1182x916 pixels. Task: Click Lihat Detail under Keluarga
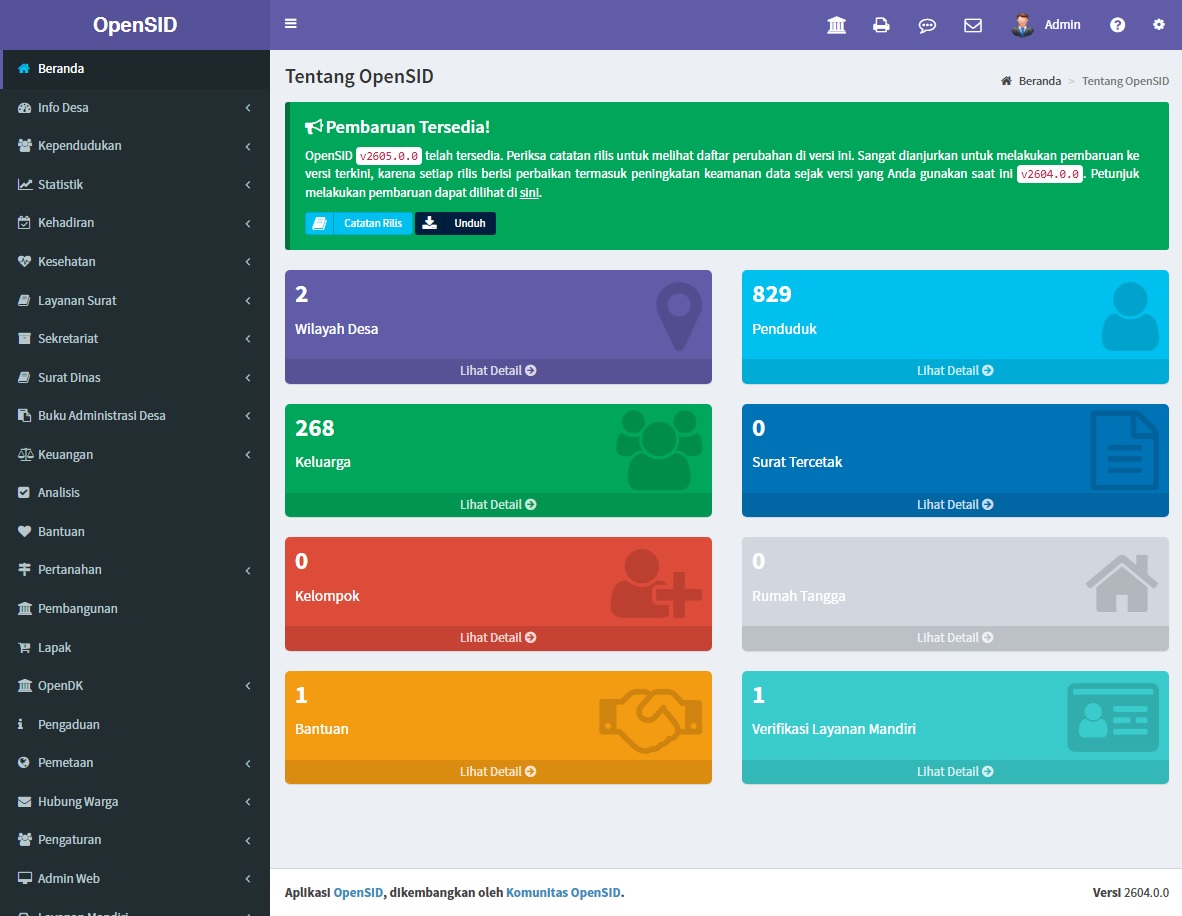[498, 505]
